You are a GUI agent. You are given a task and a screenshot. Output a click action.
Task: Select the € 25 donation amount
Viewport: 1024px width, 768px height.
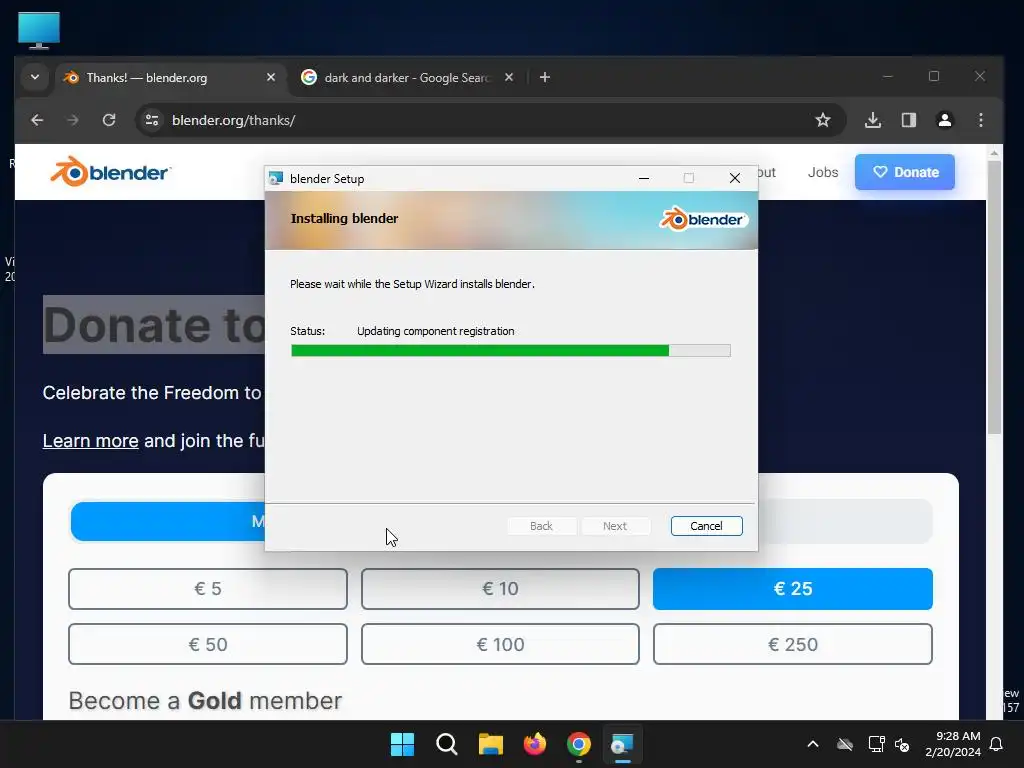pos(793,588)
